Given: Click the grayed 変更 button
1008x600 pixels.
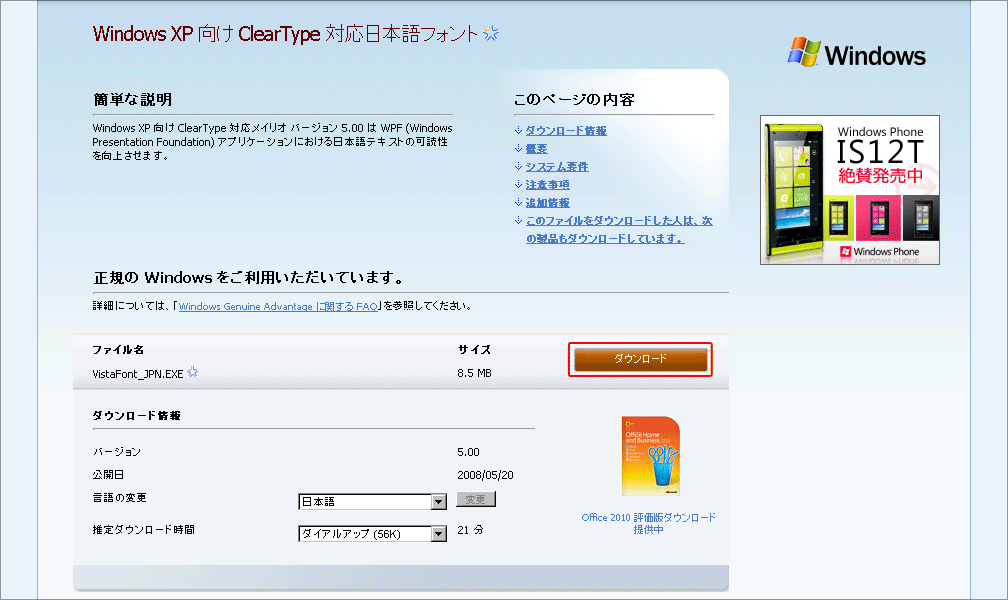Looking at the screenshot, I should [476, 499].
